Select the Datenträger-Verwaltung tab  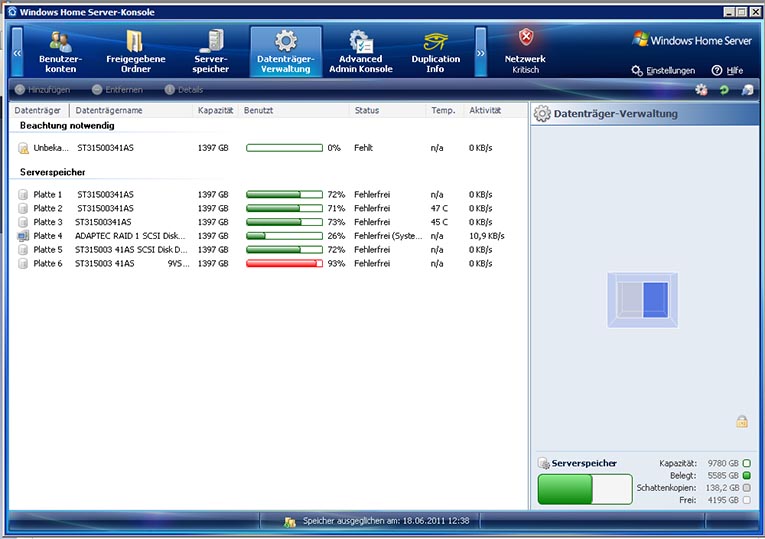(286, 52)
